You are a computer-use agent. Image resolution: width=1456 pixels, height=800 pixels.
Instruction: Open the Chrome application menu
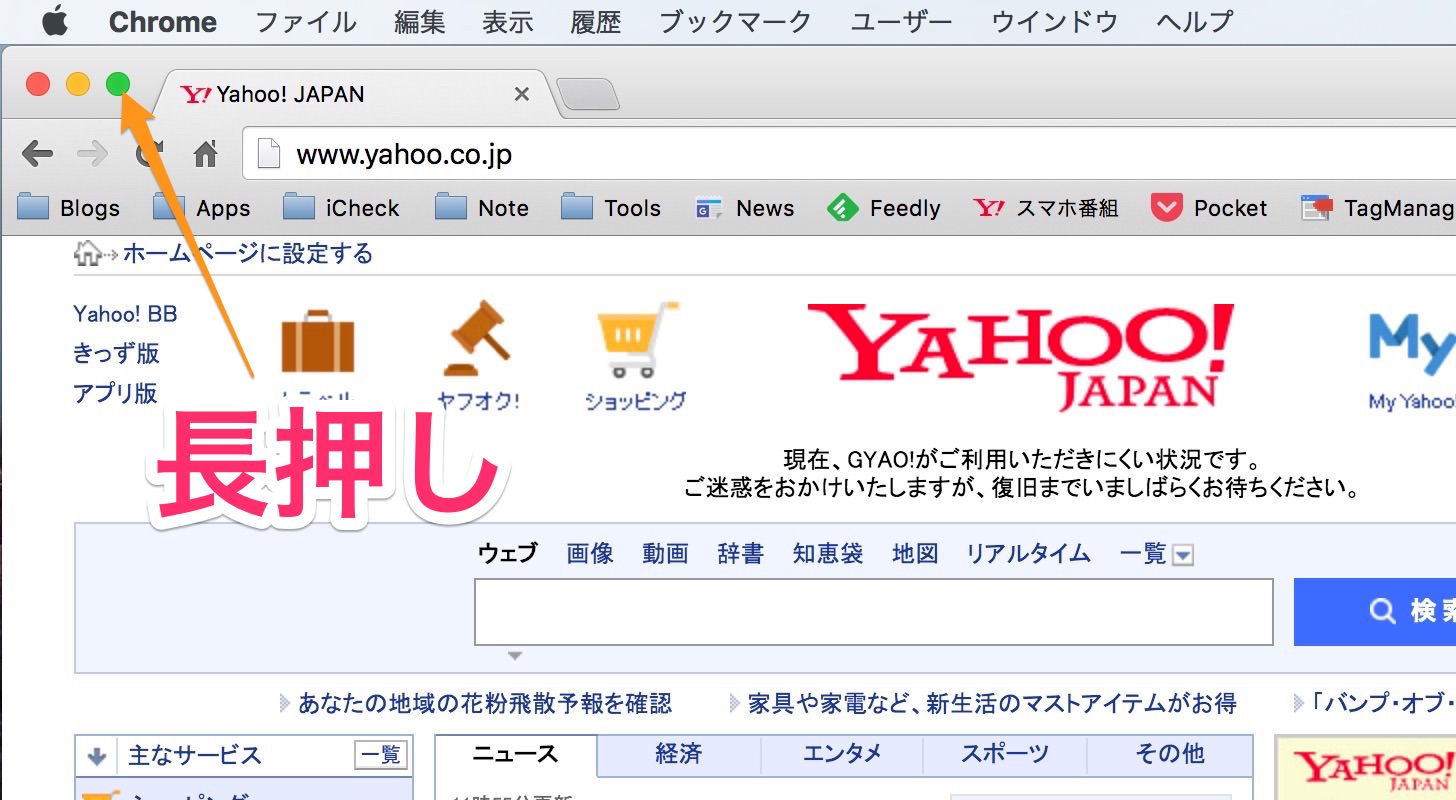coord(163,22)
